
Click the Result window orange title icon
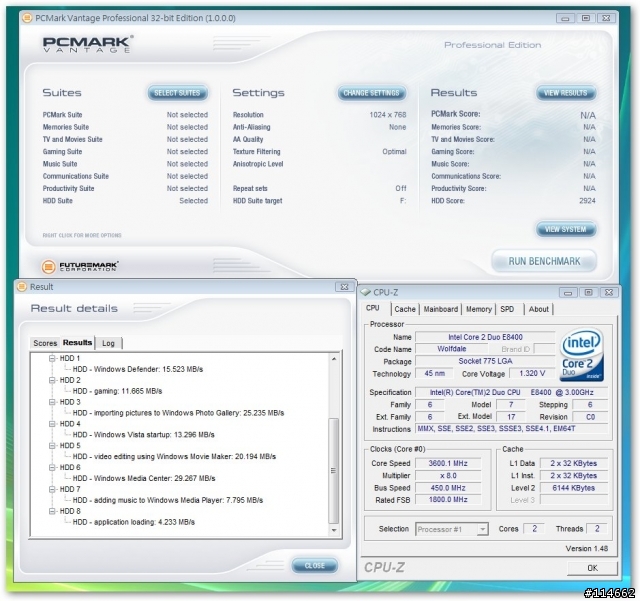(22, 287)
